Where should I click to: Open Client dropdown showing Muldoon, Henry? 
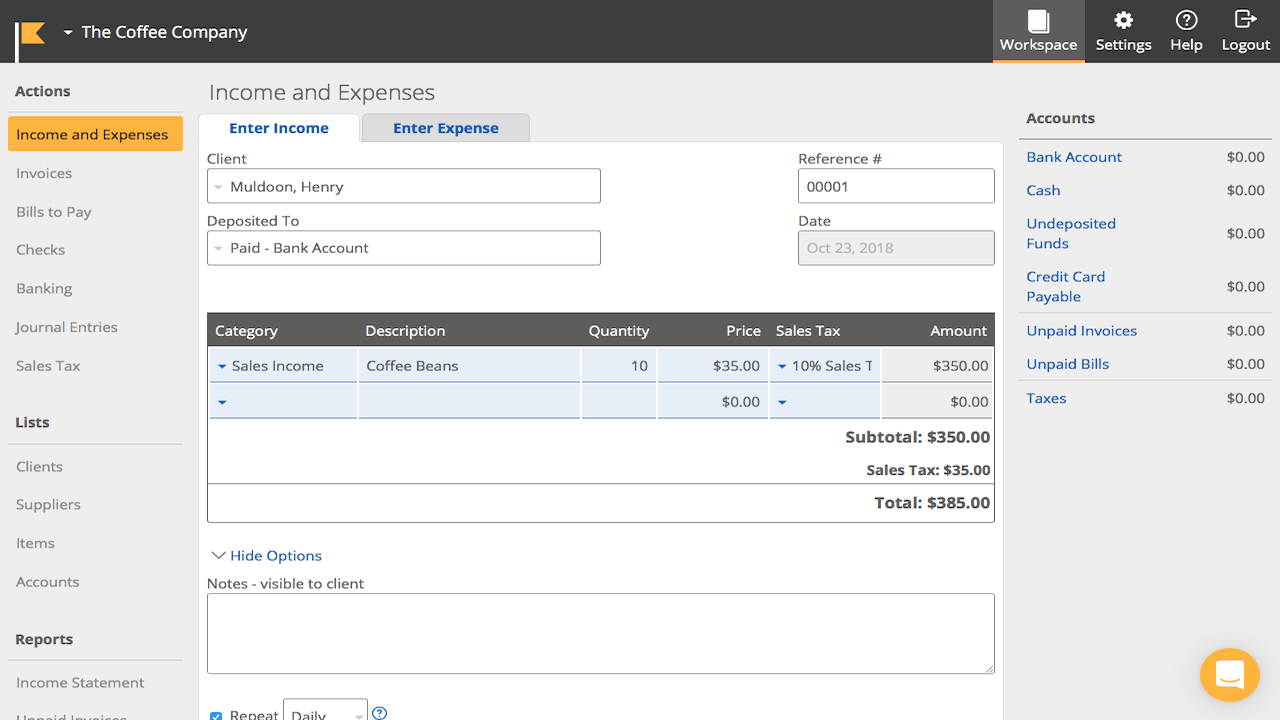click(404, 186)
